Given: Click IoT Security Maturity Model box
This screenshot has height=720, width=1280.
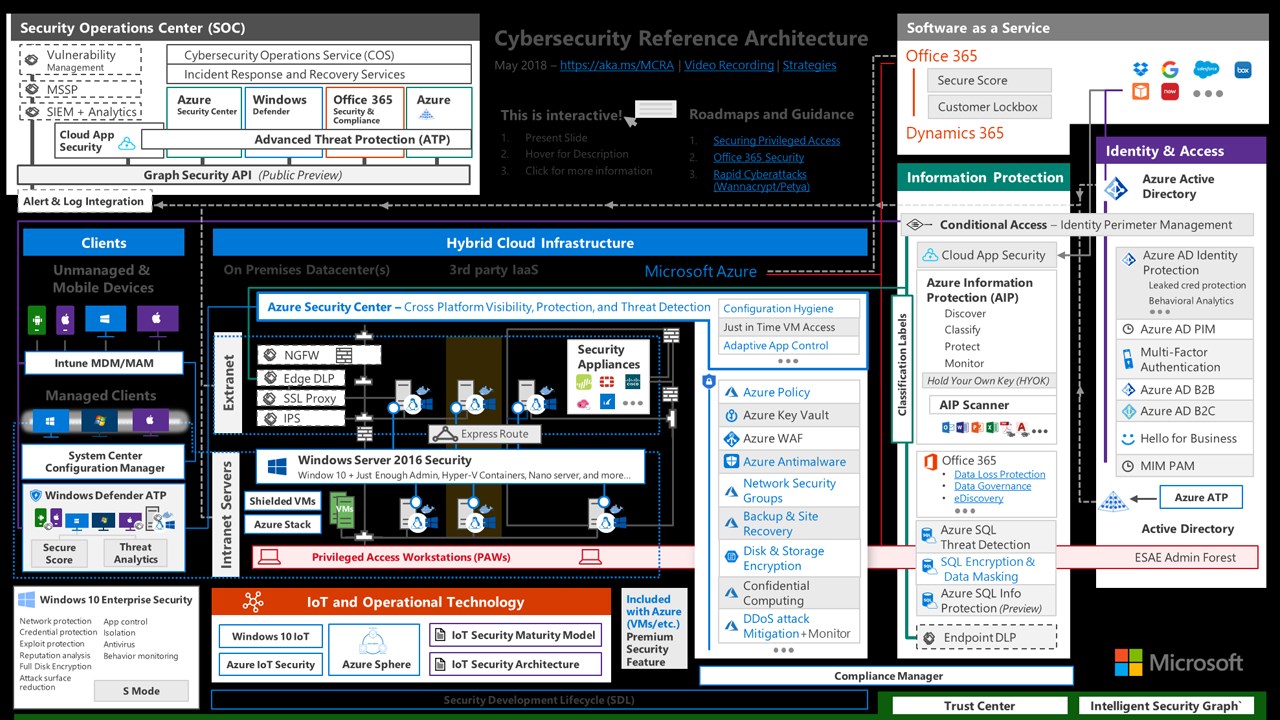Looking at the screenshot, I should (x=516, y=635).
